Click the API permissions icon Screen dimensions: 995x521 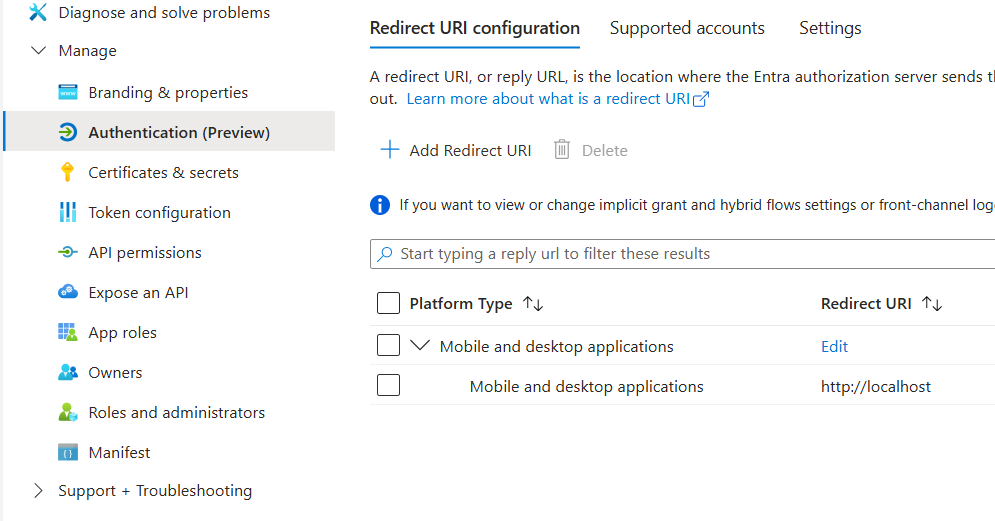(x=68, y=252)
